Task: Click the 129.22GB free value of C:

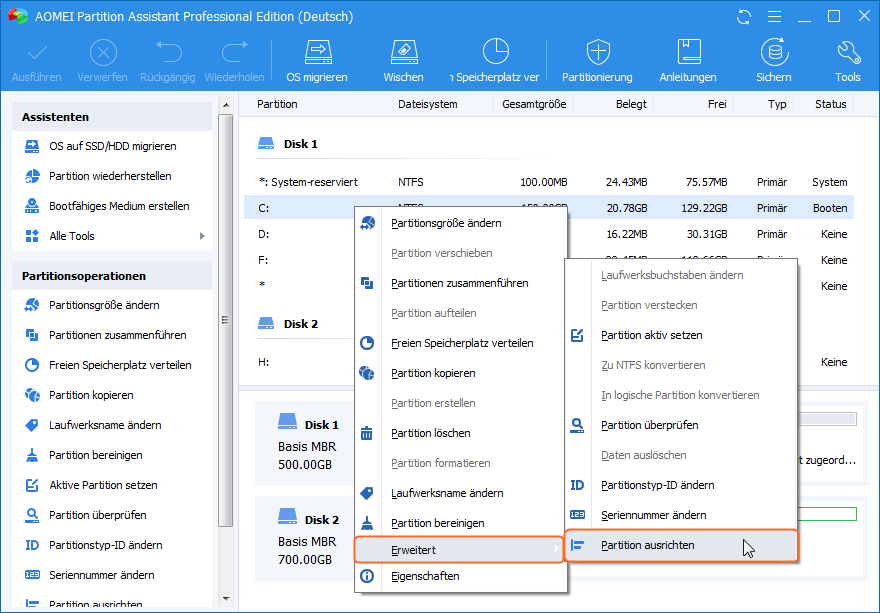Action: click(704, 208)
